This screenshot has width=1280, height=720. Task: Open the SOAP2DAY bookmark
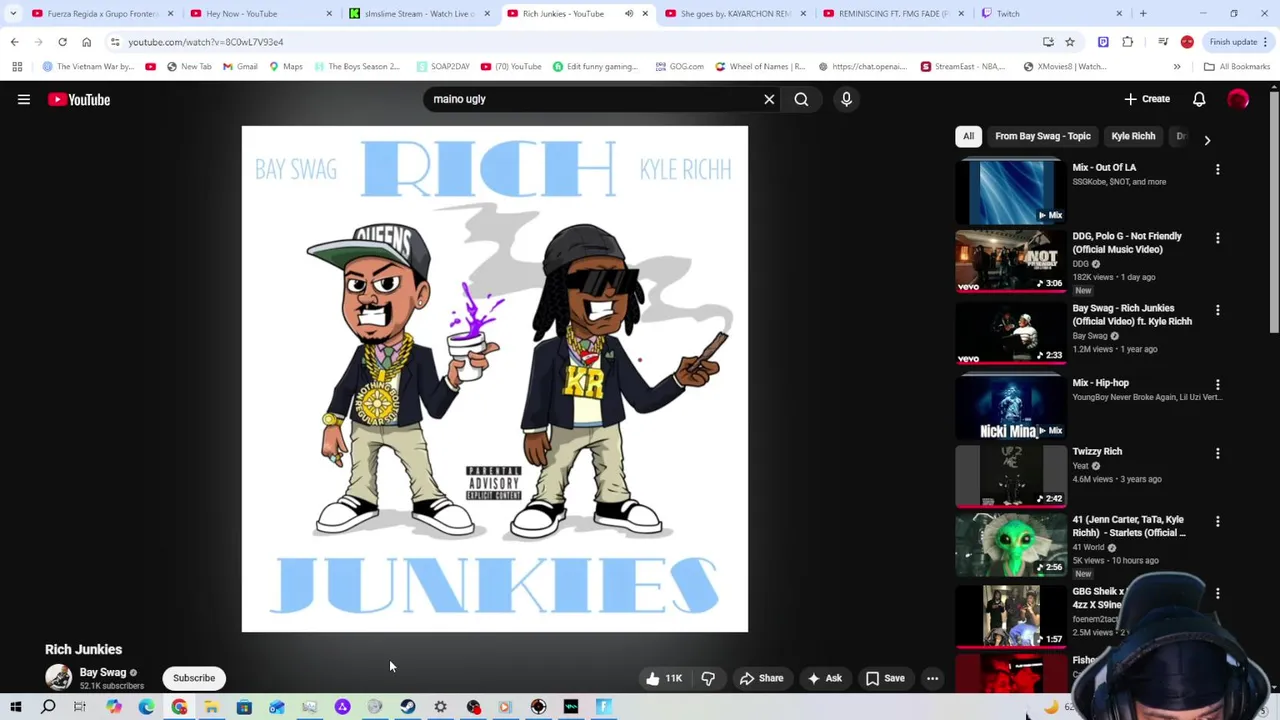coord(443,67)
